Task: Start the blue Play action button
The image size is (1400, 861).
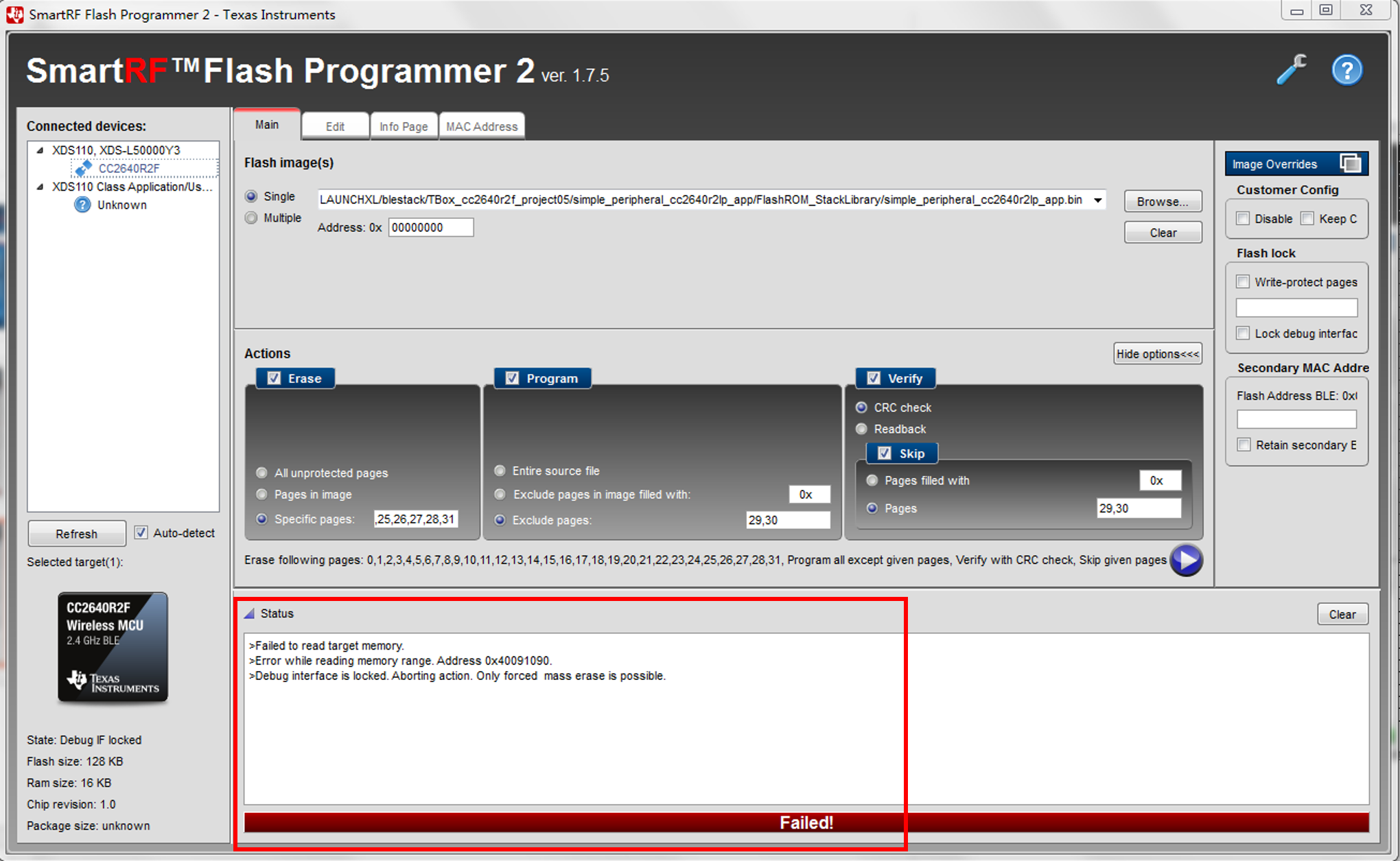Action: tap(1186, 560)
